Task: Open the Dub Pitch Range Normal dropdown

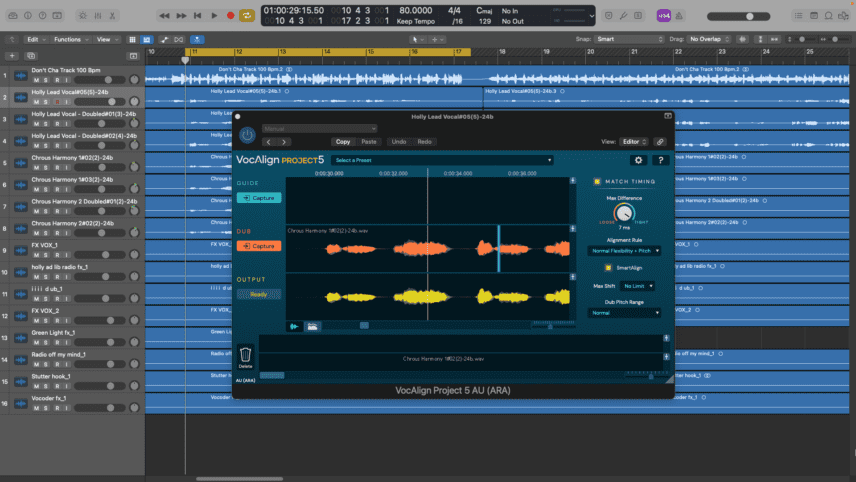Action: tap(624, 313)
